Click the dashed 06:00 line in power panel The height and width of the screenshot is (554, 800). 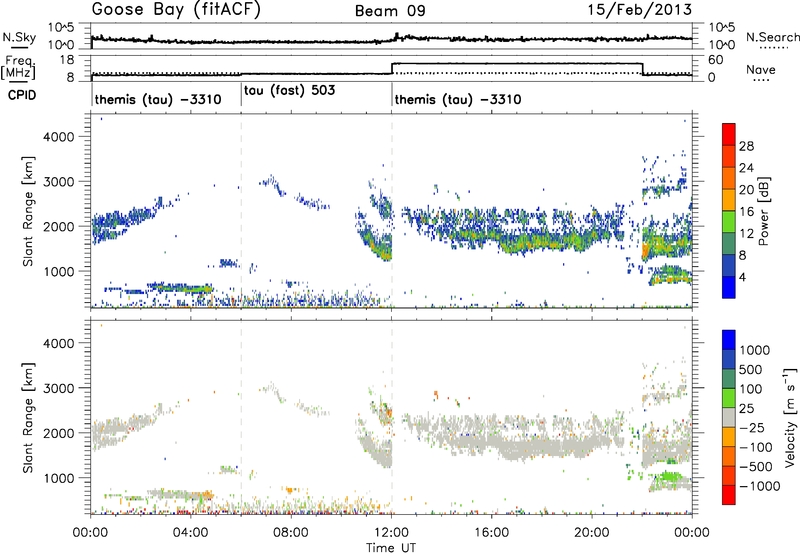click(x=241, y=211)
